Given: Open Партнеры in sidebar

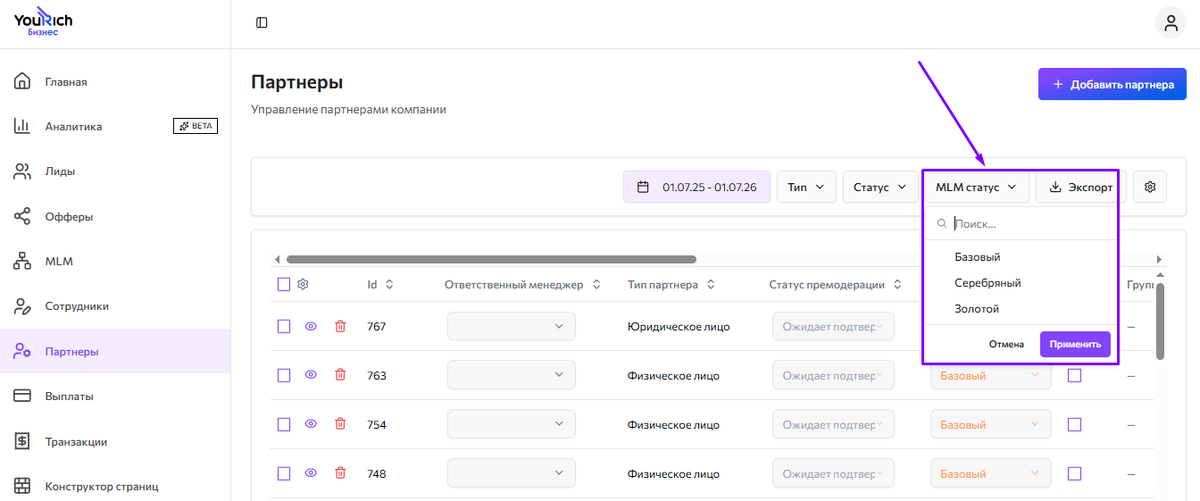Looking at the screenshot, I should tap(115, 351).
